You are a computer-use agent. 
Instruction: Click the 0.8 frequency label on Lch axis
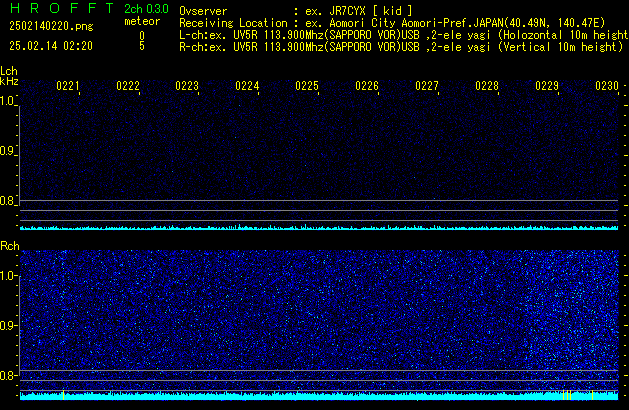7,201
